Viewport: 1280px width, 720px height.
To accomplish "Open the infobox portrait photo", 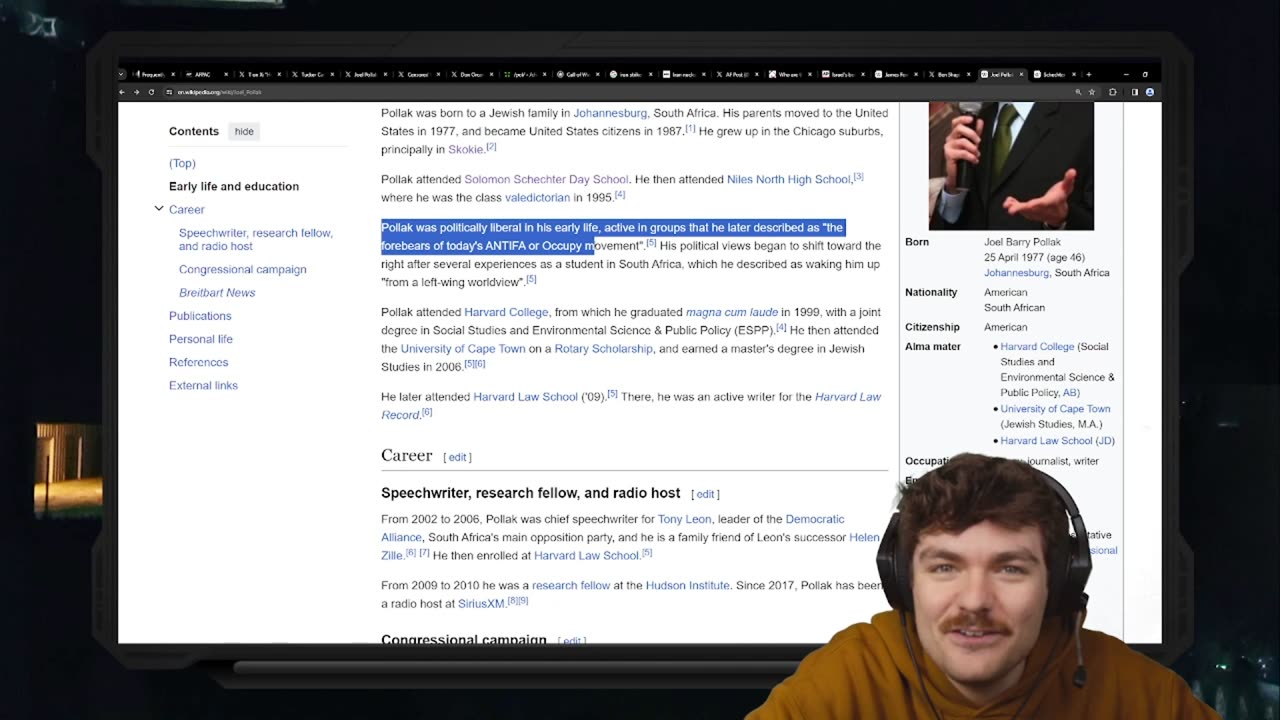I will tap(1011, 166).
